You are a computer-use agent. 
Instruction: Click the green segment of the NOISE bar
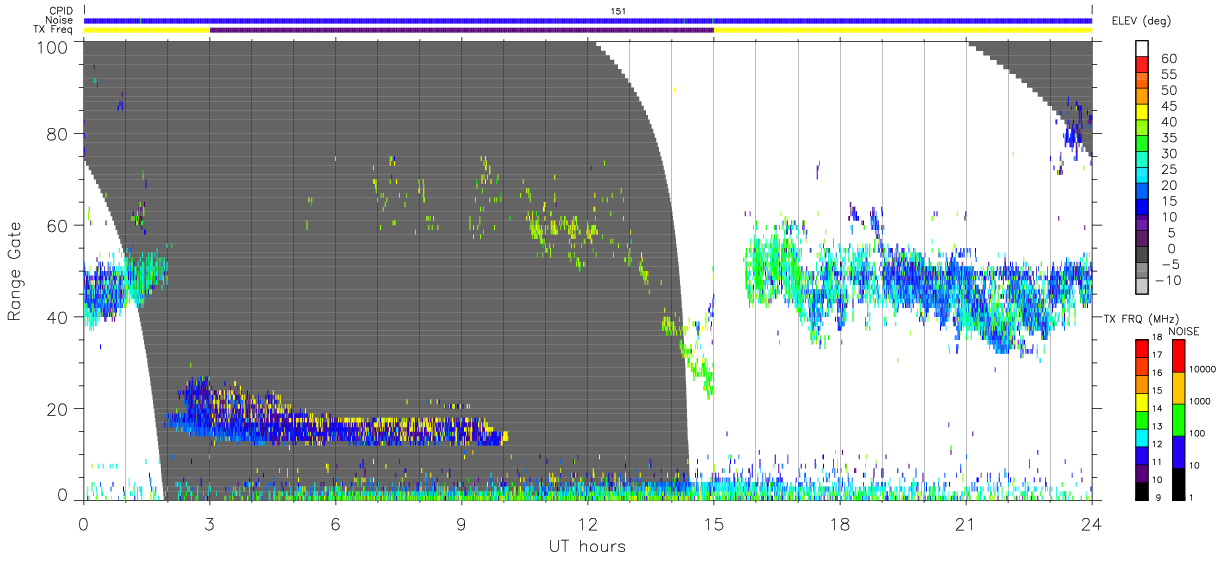(1179, 420)
